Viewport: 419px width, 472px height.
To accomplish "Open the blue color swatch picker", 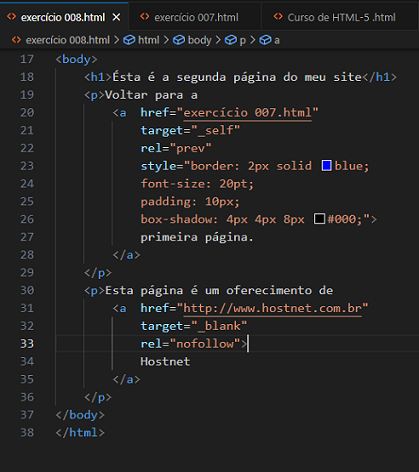I will pyautogui.click(x=326, y=166).
